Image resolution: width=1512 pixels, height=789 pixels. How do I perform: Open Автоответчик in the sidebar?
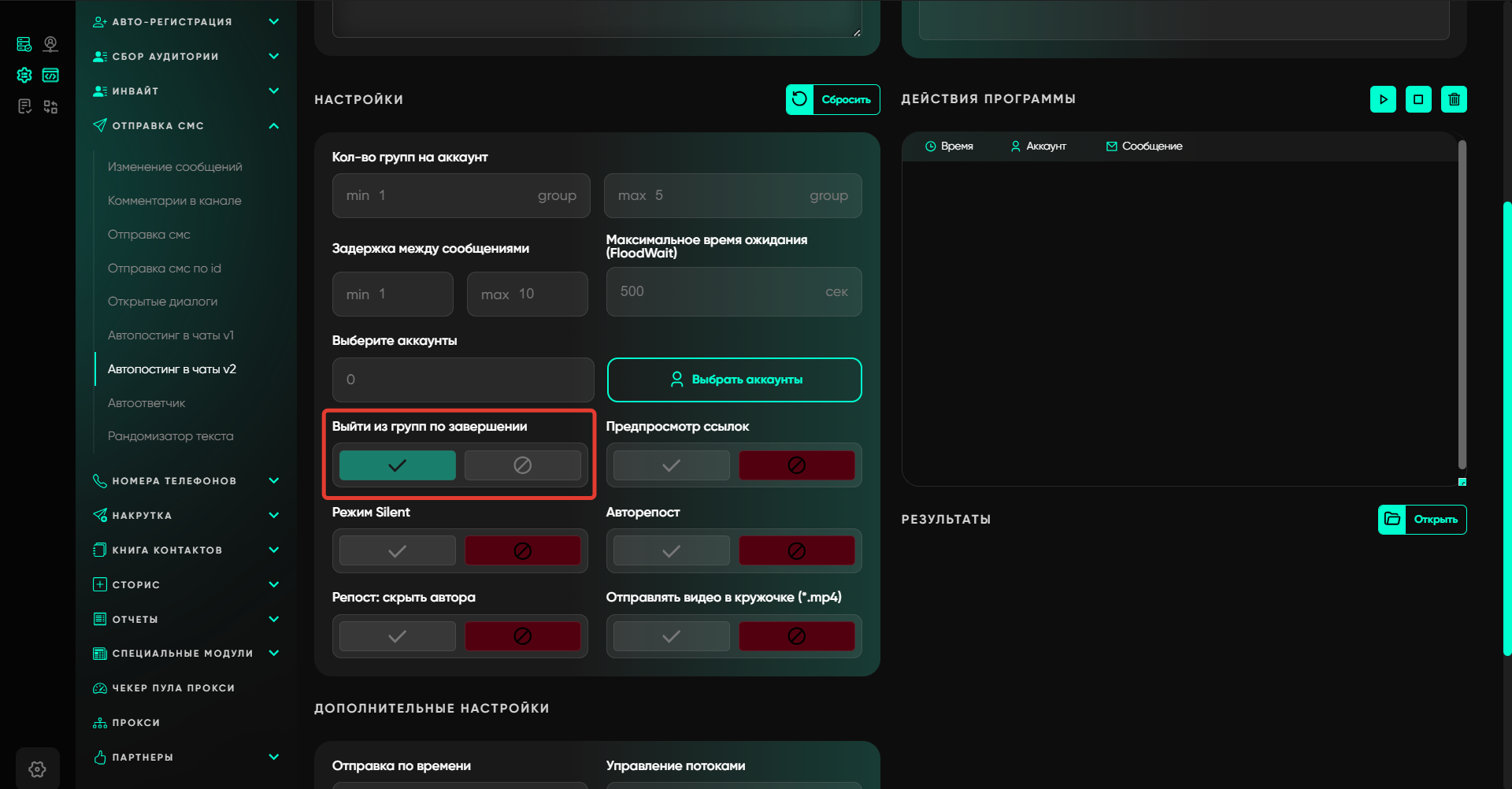coord(146,403)
